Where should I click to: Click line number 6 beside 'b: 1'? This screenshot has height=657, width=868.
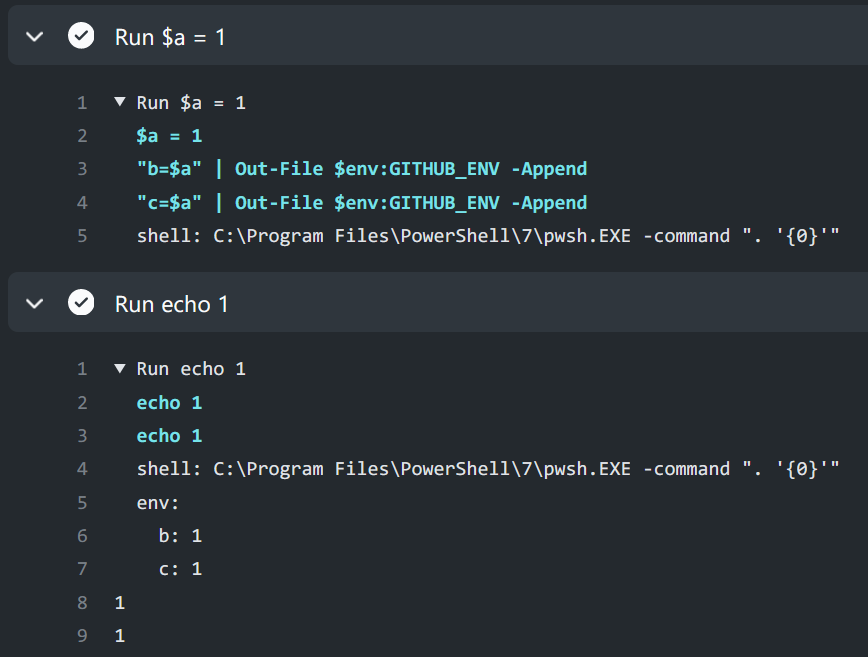point(82,536)
